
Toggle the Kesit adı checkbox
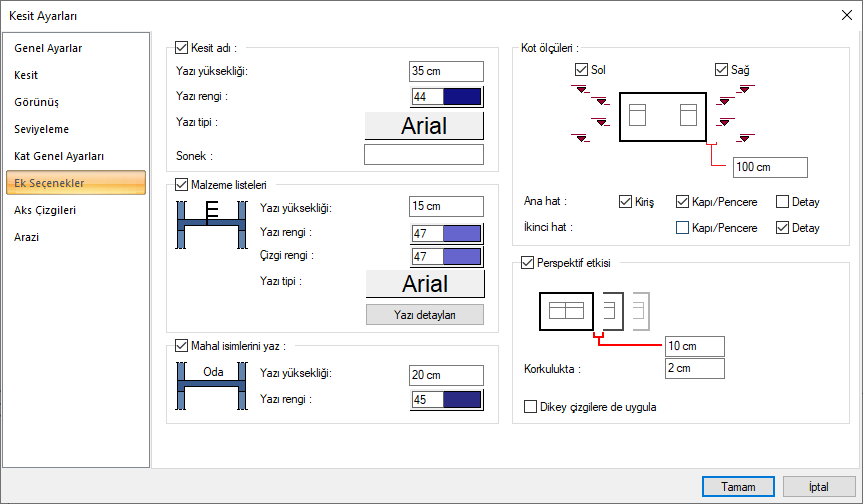182,48
